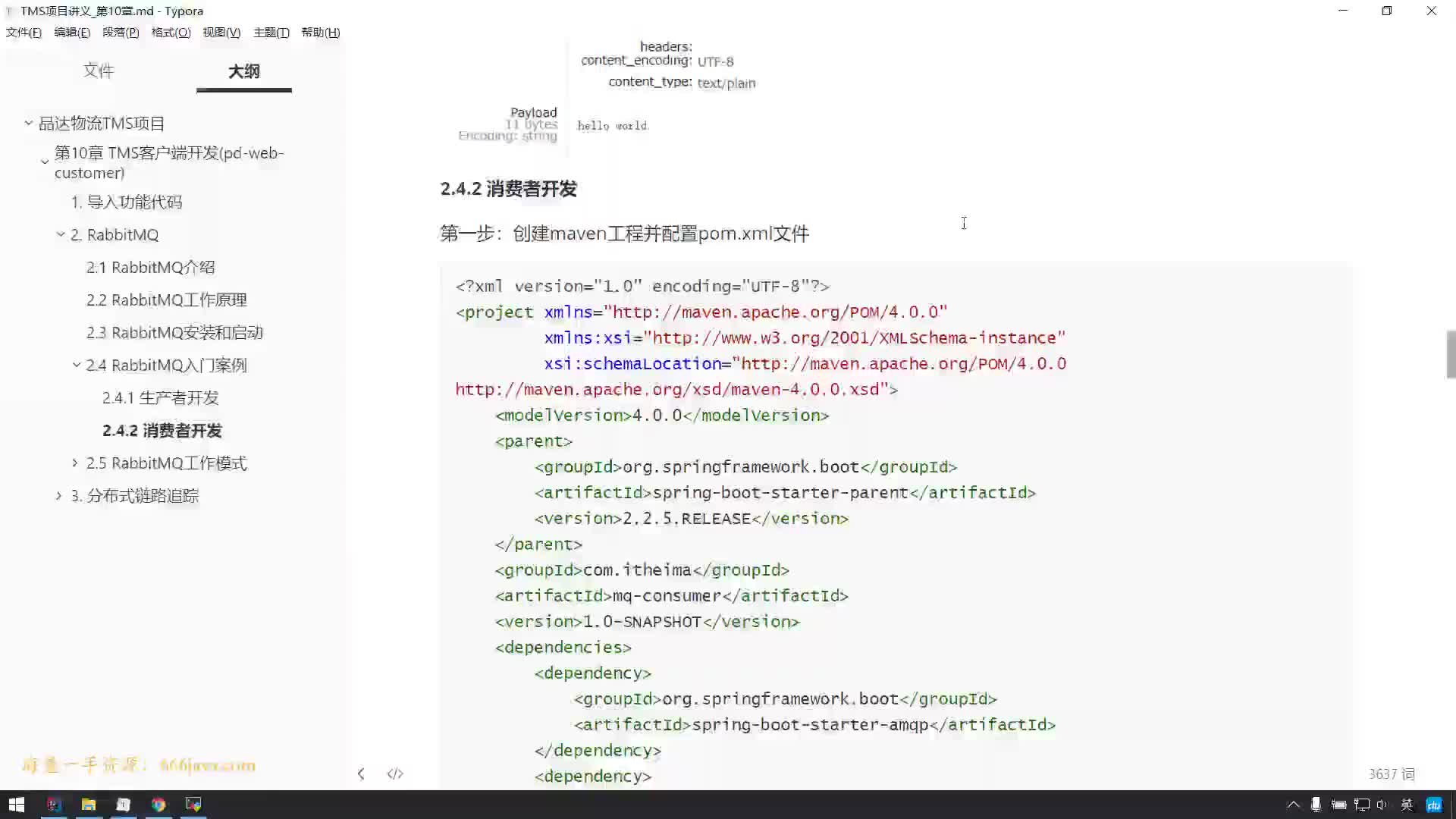Viewport: 1456px width, 819px height.
Task: Click the spring-boot-starter-amqp artifactId line
Action: pyautogui.click(x=814, y=725)
